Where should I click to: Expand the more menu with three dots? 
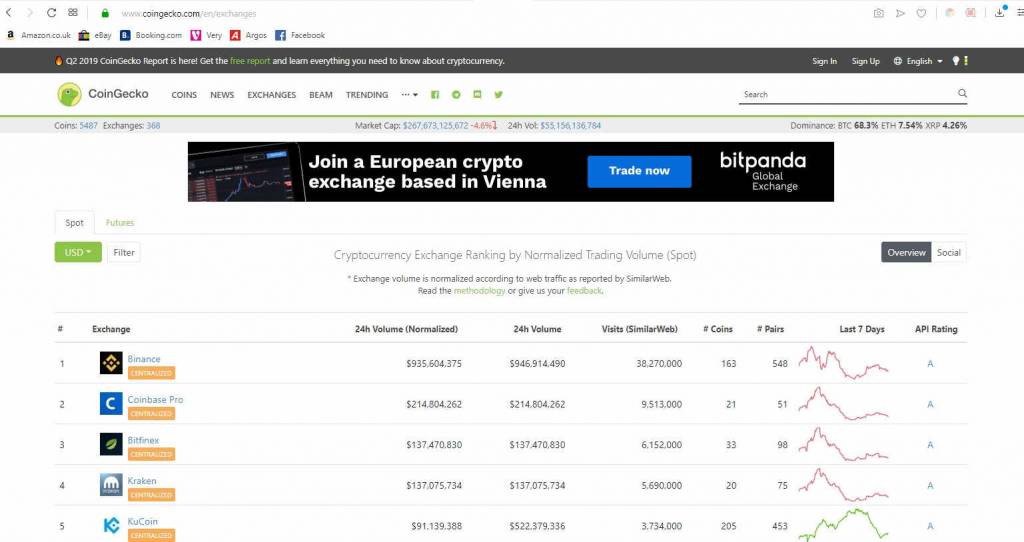click(409, 95)
